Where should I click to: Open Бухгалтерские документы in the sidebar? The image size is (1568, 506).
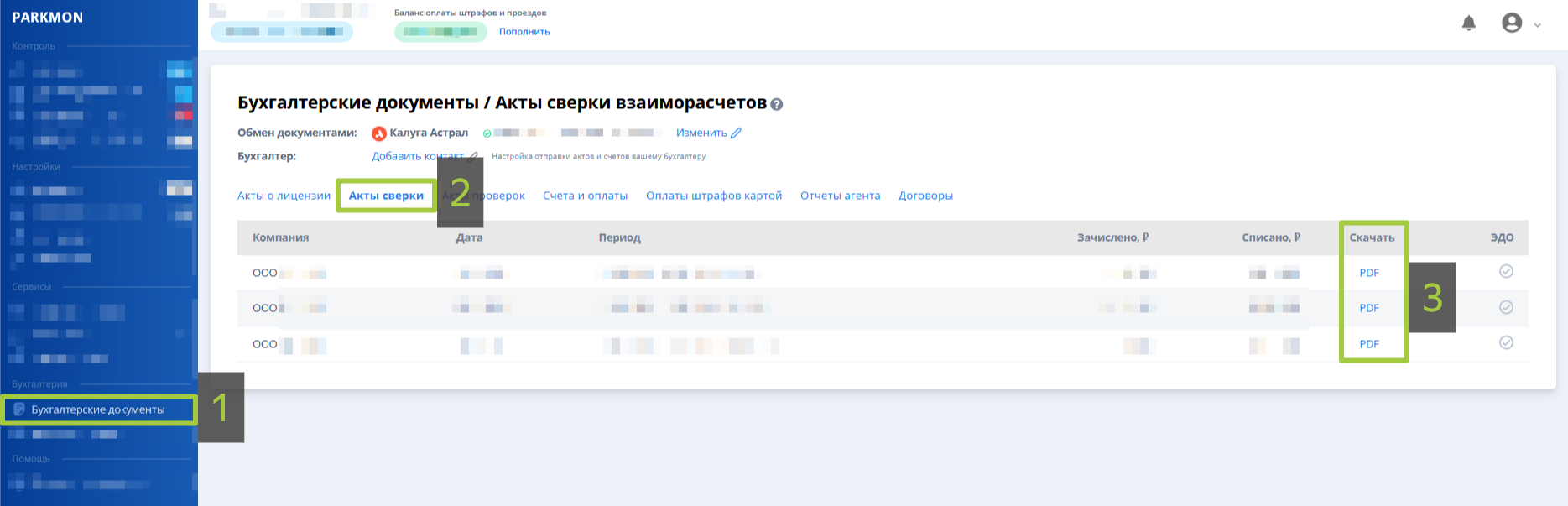pyautogui.click(x=98, y=409)
